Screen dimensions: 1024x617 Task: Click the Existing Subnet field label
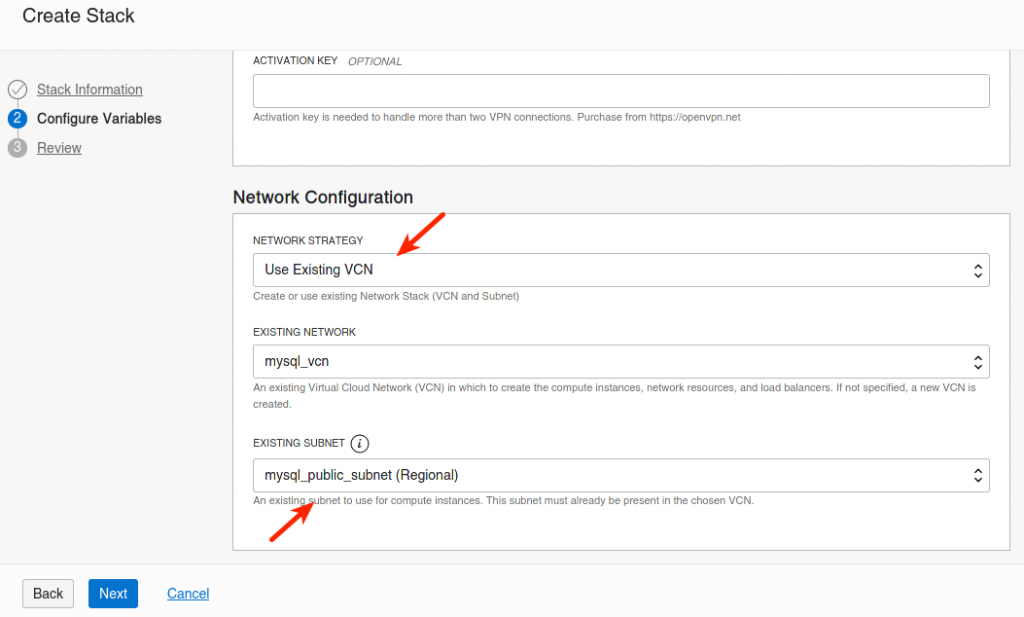click(299, 443)
